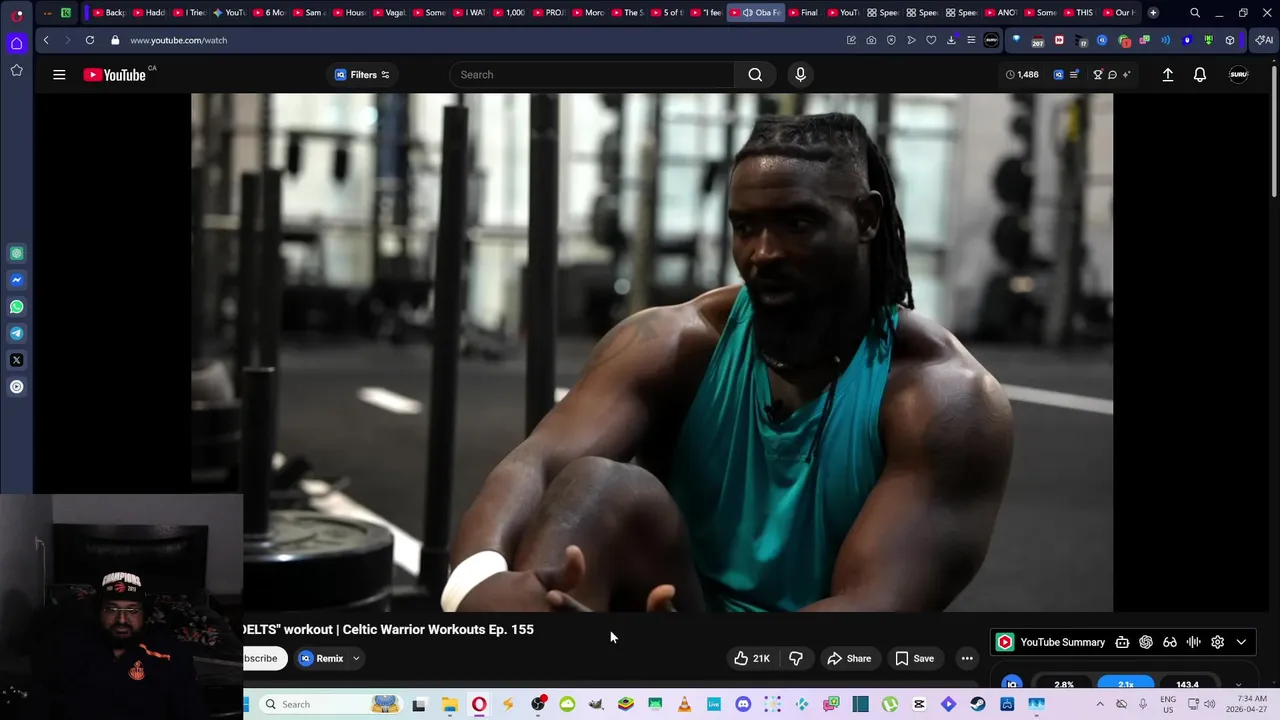1280x720 pixels.
Task: Reload the page
Action: click(90, 40)
